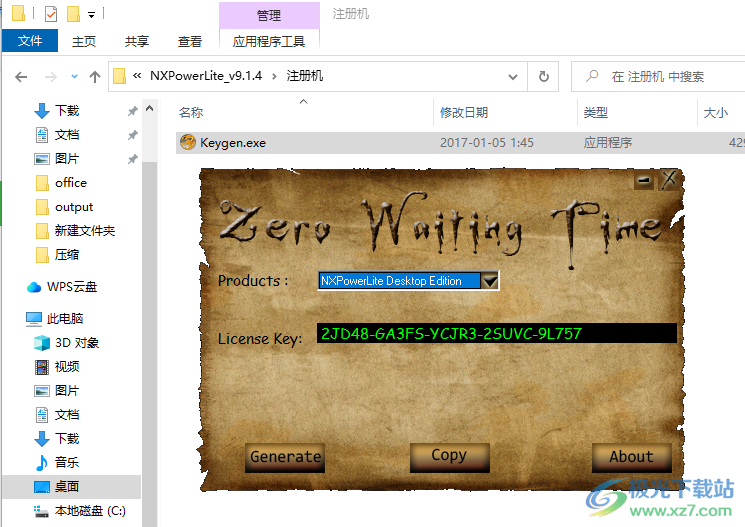Minimize the keygen window
The image size is (745, 527).
644,181
